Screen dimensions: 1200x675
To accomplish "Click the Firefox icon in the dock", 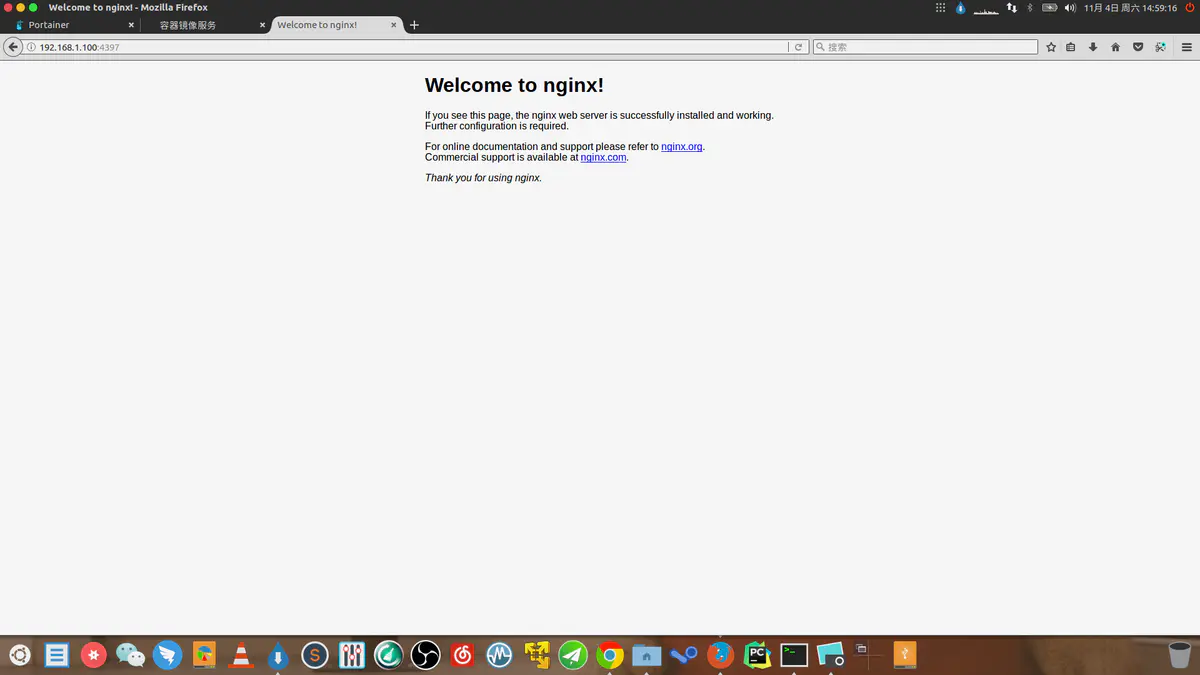I will tap(720, 655).
